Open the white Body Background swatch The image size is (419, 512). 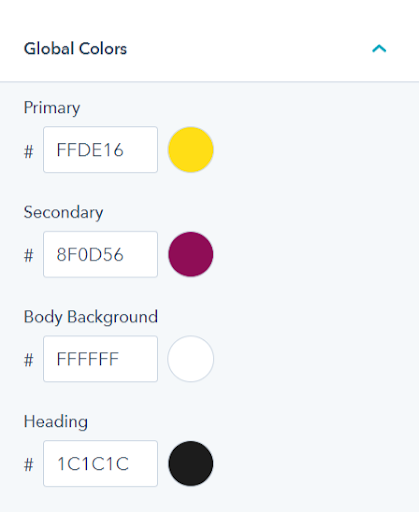point(191,359)
